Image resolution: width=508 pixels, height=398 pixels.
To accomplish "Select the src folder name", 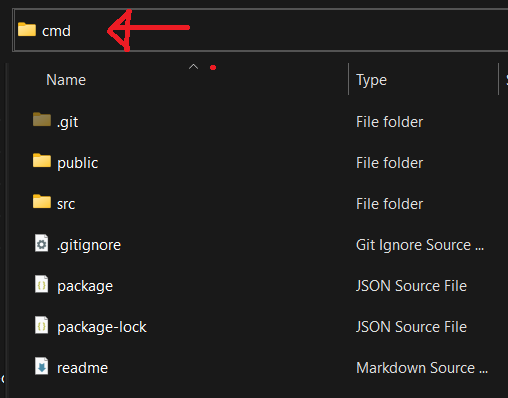I will 66,204.
